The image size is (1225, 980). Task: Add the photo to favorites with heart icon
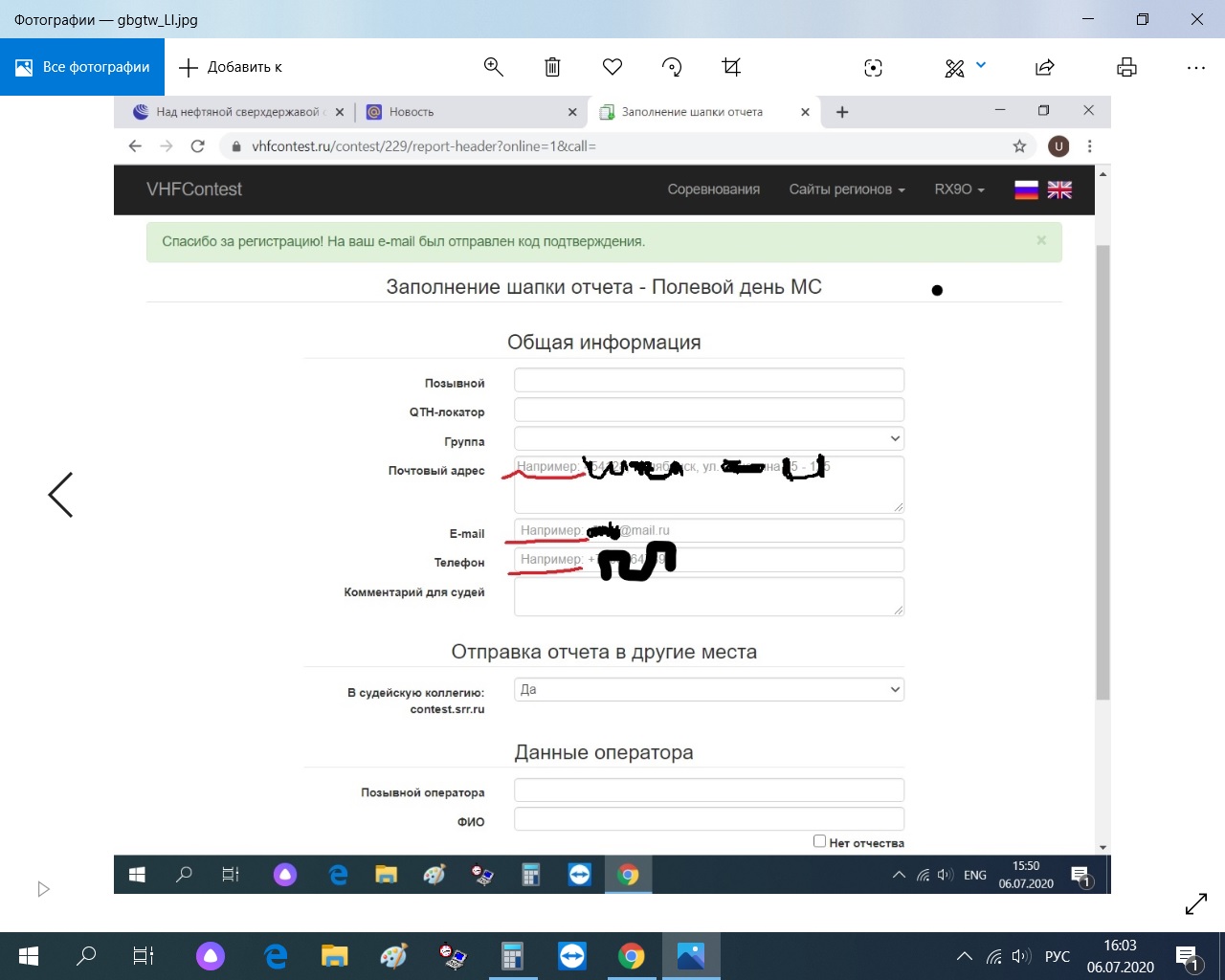click(x=612, y=67)
